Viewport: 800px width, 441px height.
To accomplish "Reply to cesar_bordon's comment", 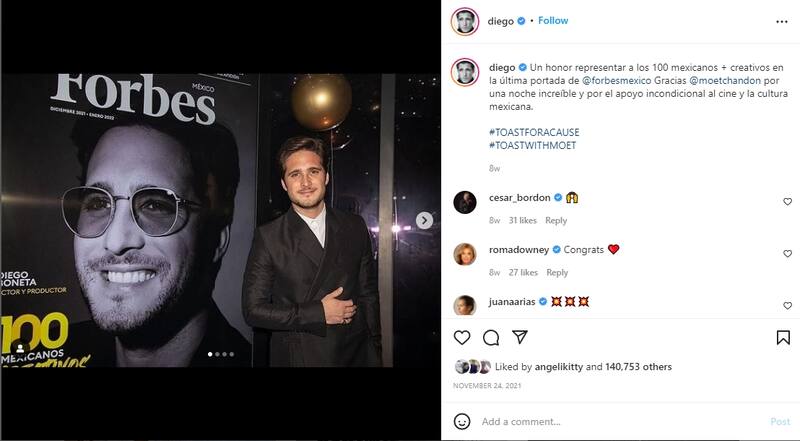I will coord(556,221).
